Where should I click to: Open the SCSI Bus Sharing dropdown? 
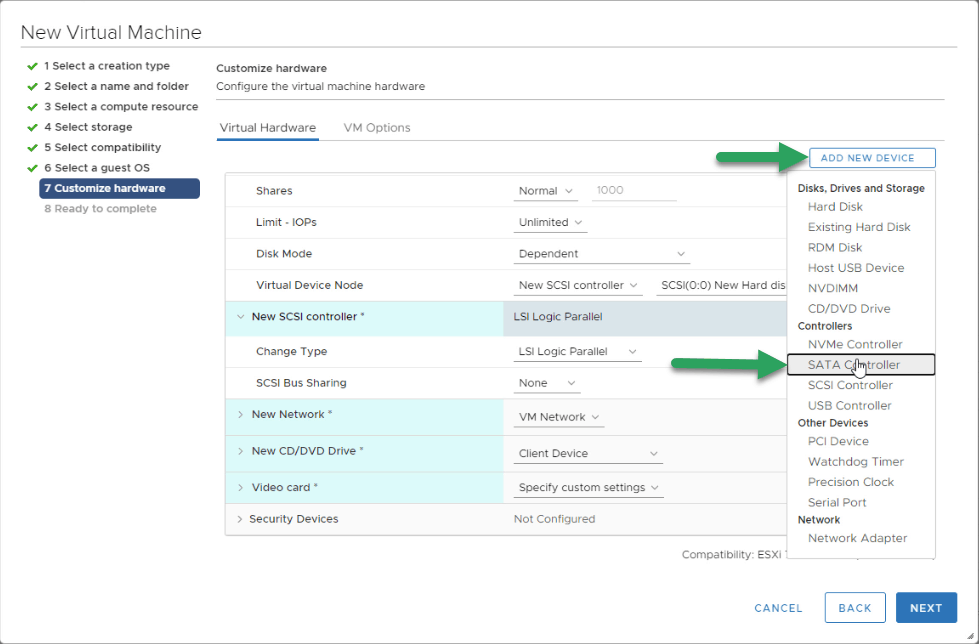[x=547, y=384]
